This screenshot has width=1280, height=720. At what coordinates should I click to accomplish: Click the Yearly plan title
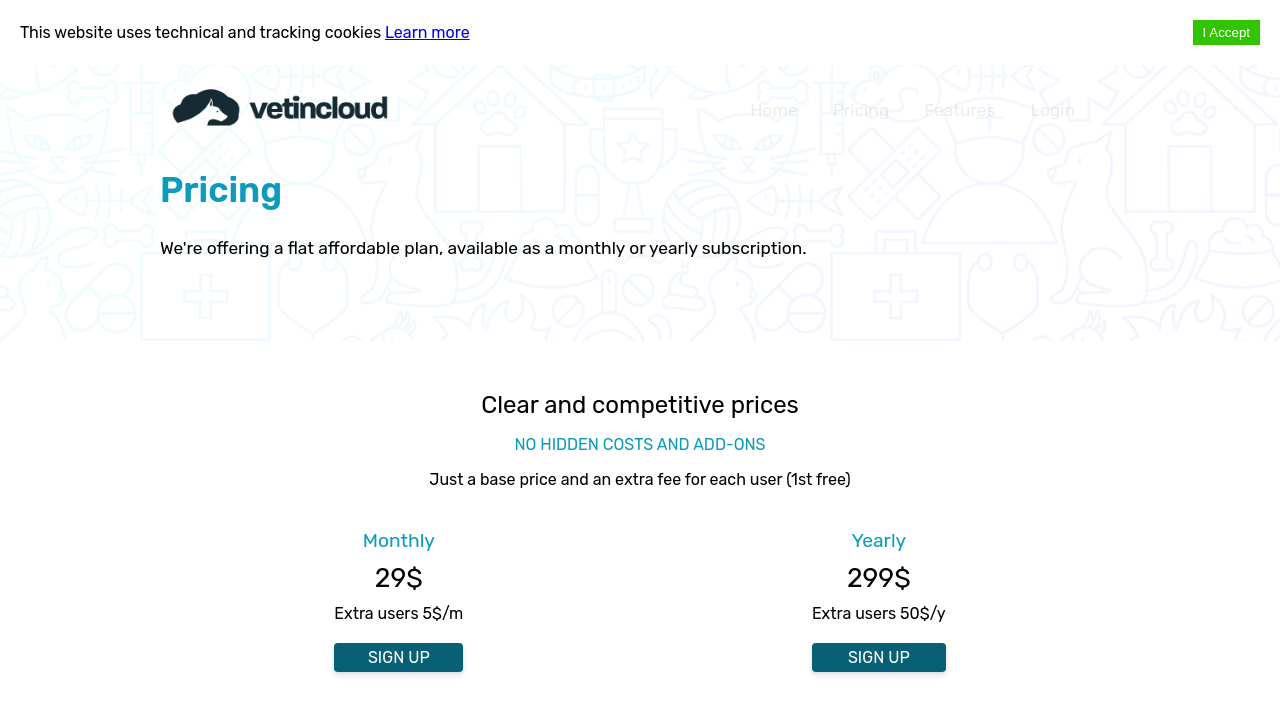tap(879, 541)
